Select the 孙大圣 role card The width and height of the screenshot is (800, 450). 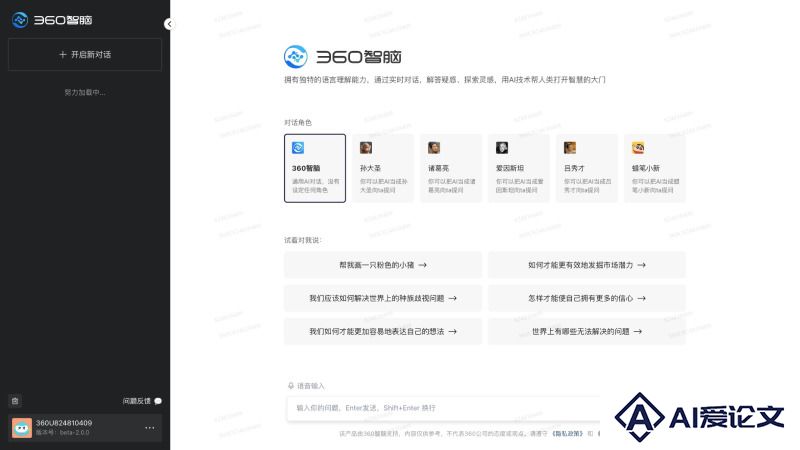click(383, 168)
